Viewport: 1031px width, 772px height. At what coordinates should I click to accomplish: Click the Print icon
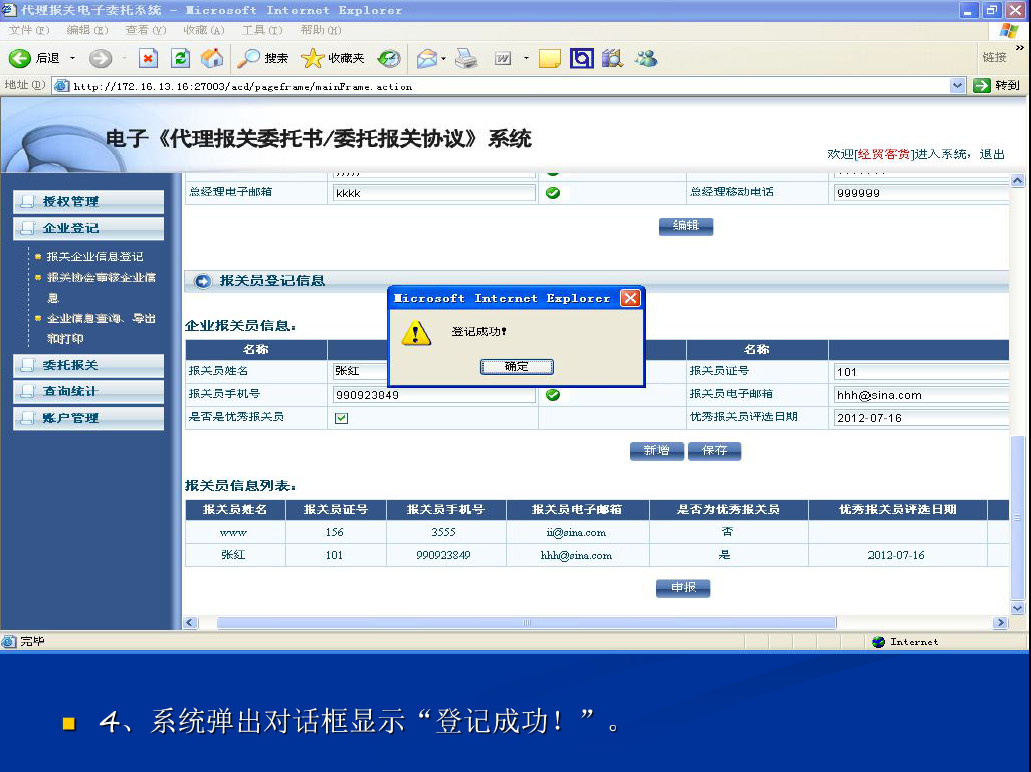[x=466, y=59]
